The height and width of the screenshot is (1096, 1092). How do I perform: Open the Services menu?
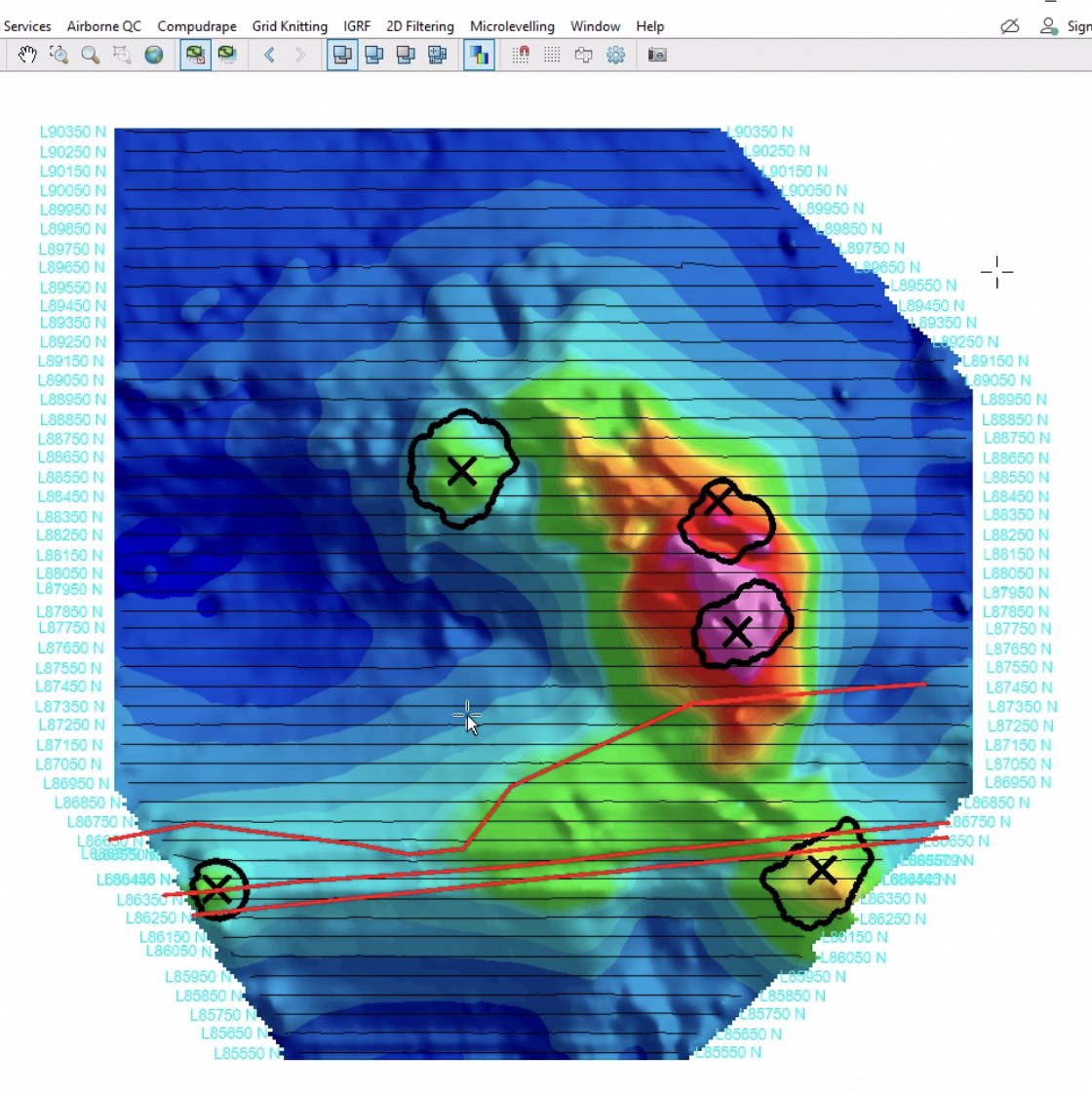point(27,26)
